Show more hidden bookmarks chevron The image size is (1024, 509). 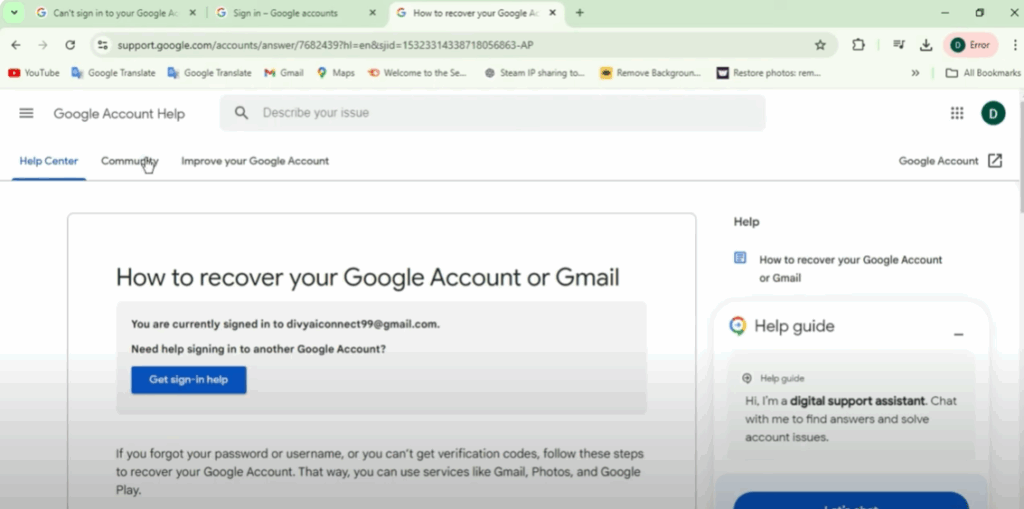point(915,73)
